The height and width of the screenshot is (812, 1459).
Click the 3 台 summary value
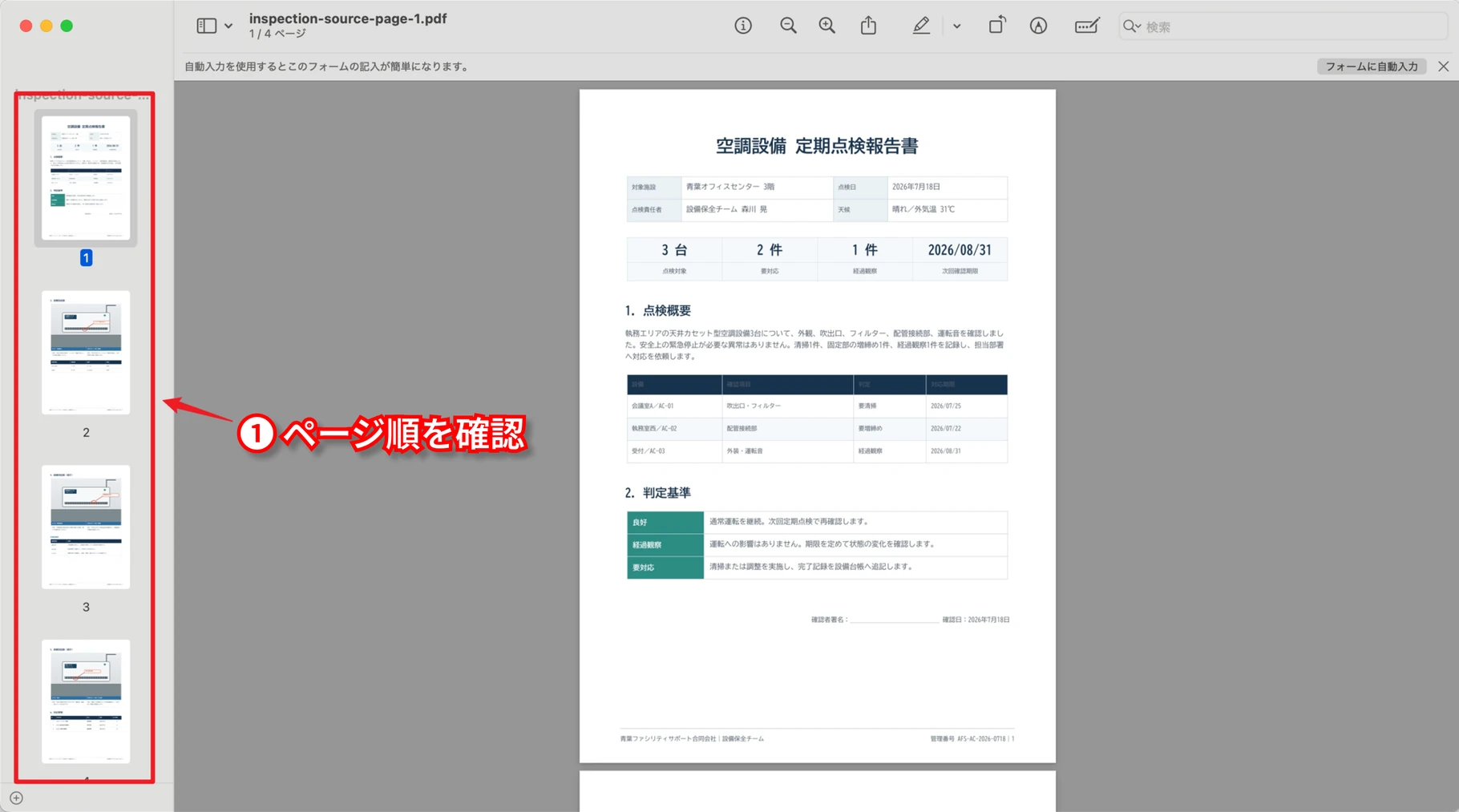click(x=674, y=250)
